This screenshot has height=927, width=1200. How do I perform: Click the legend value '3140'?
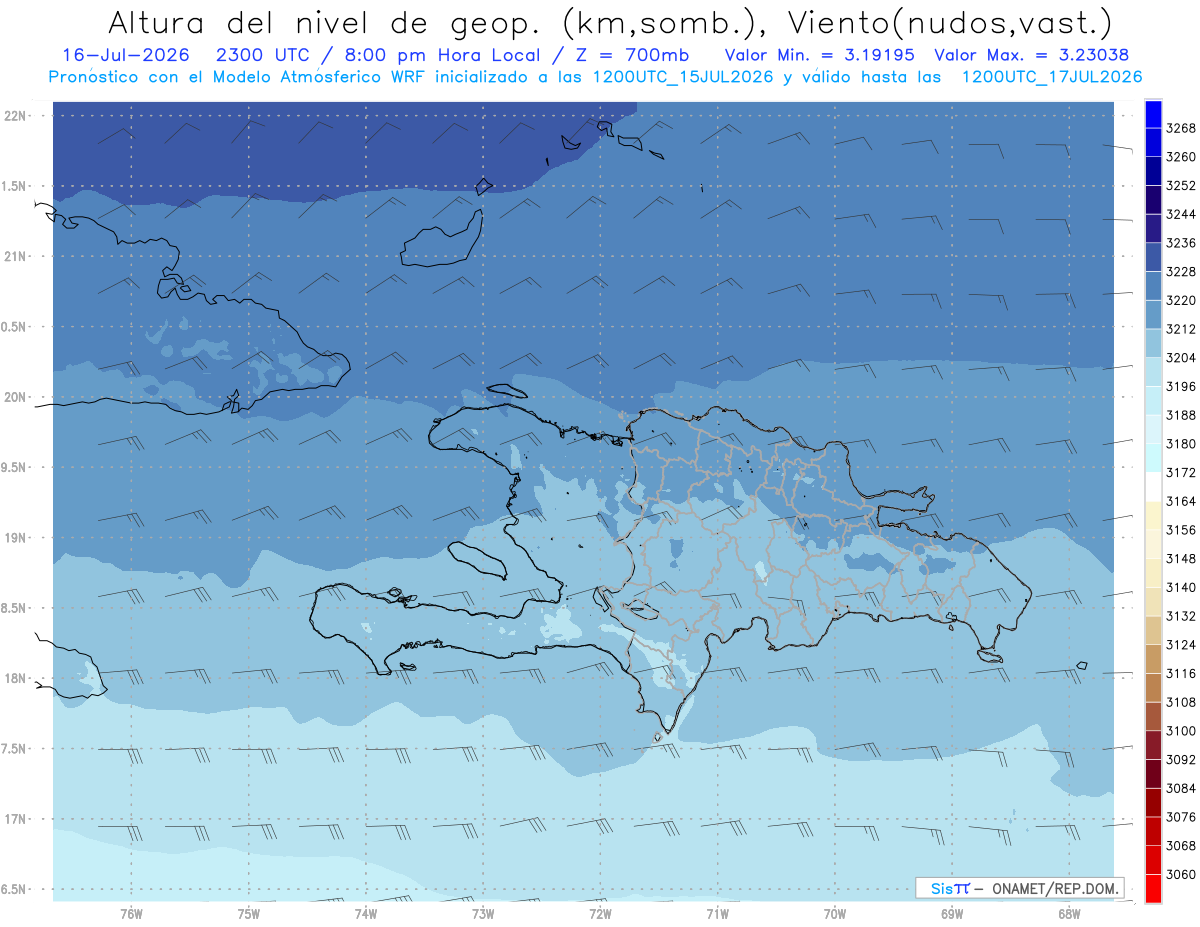click(x=1181, y=587)
